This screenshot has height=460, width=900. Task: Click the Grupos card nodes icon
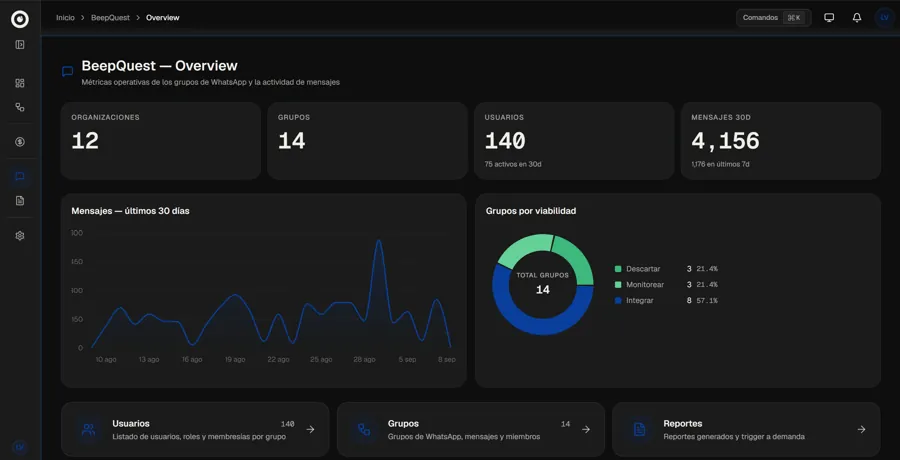pyautogui.click(x=364, y=429)
